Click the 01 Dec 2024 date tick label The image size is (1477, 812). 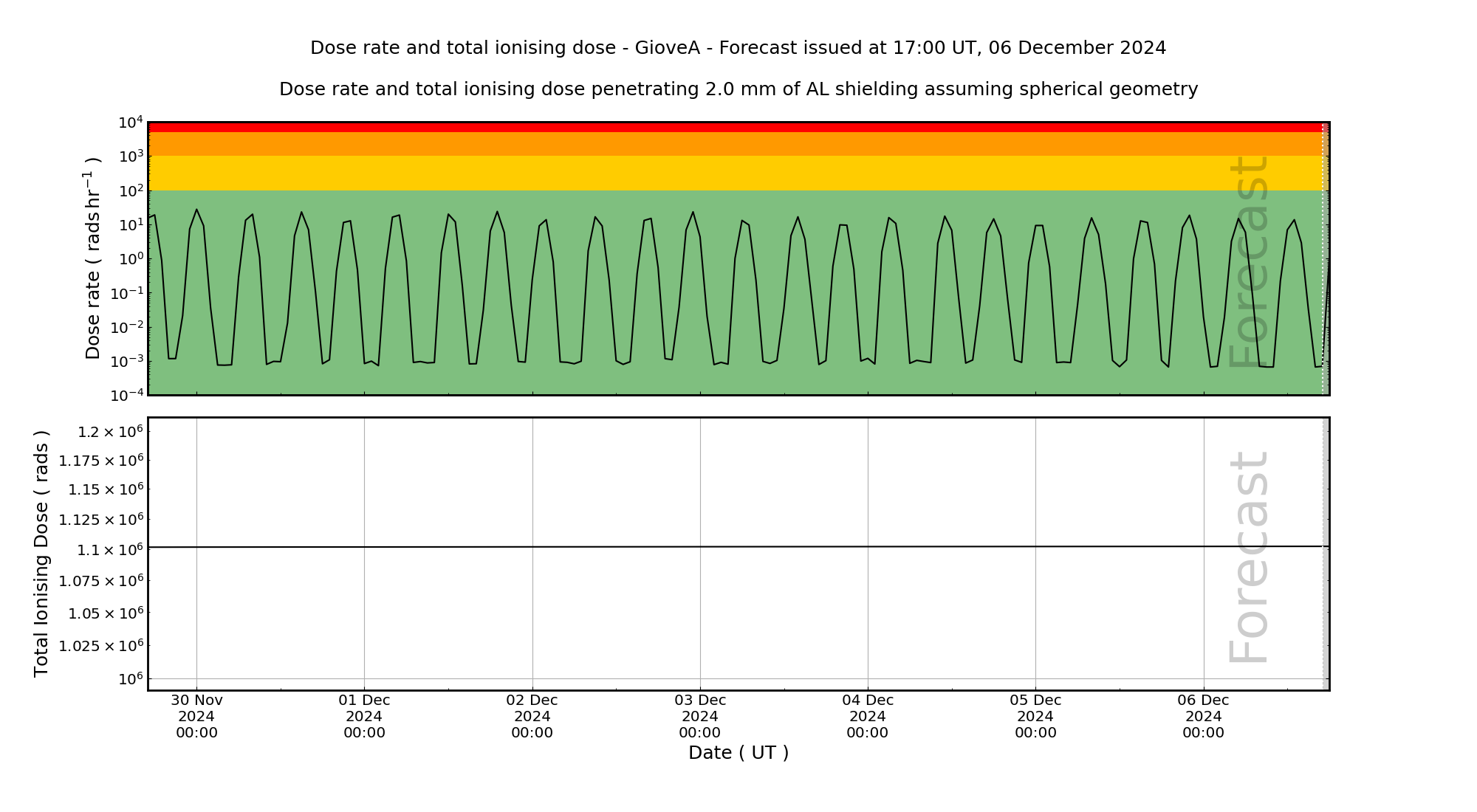[364, 716]
